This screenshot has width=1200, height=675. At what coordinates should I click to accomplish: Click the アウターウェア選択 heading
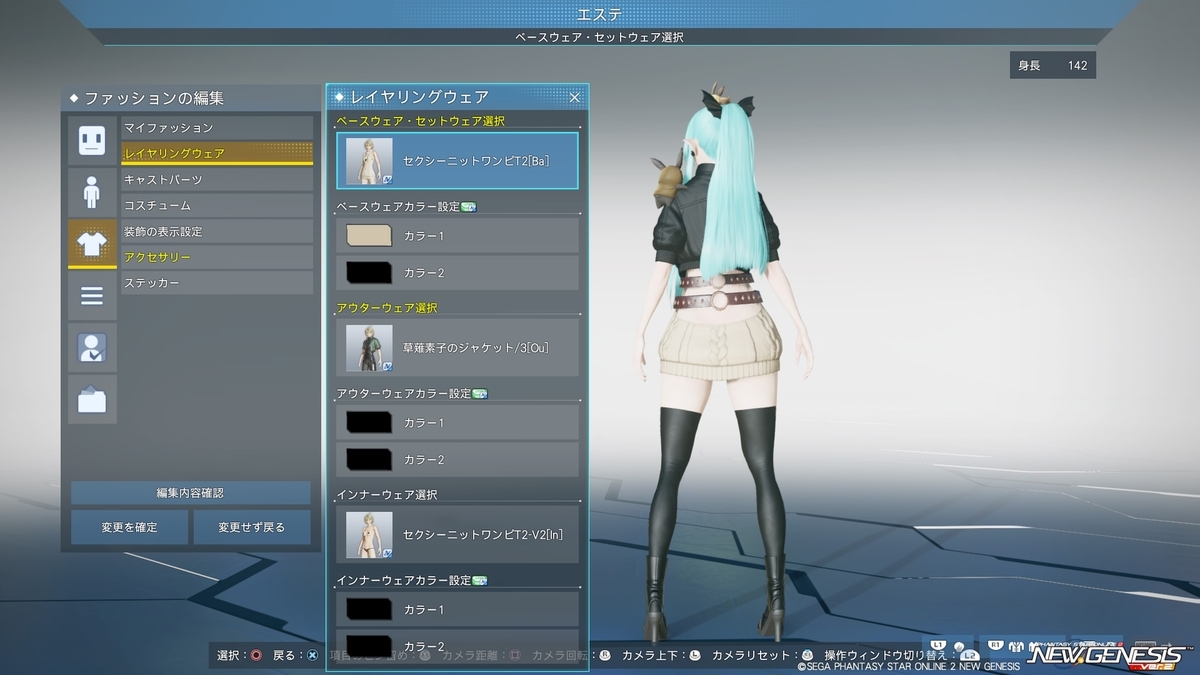pos(387,308)
